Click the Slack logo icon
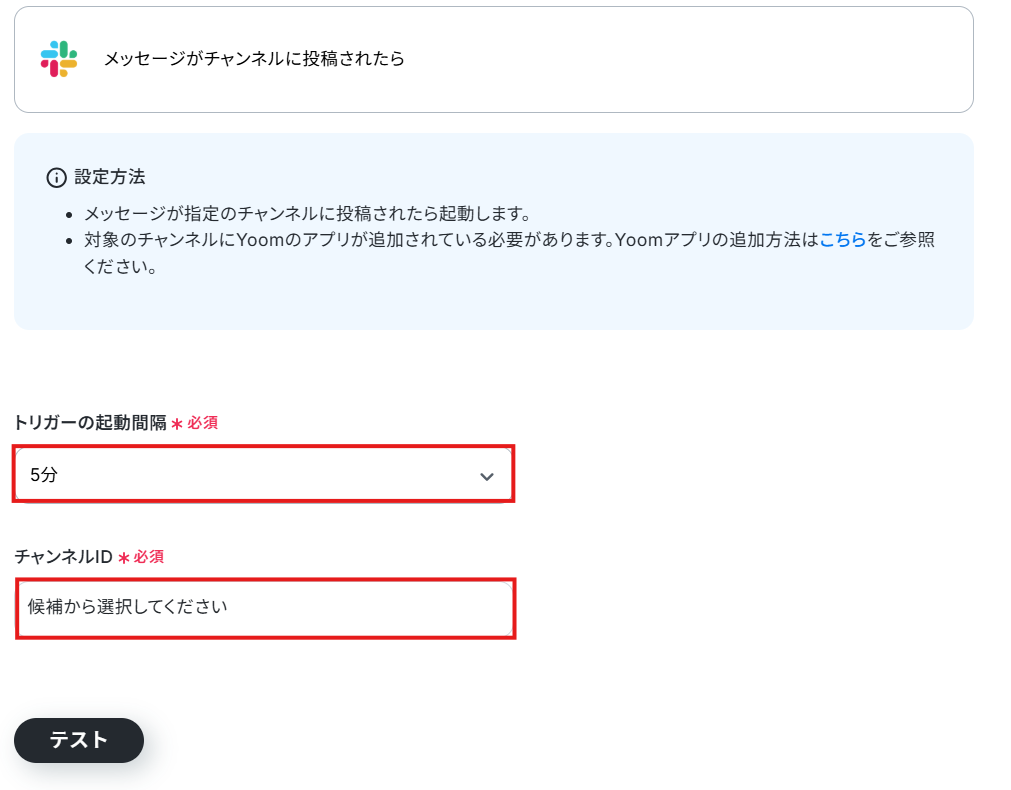 [x=59, y=59]
